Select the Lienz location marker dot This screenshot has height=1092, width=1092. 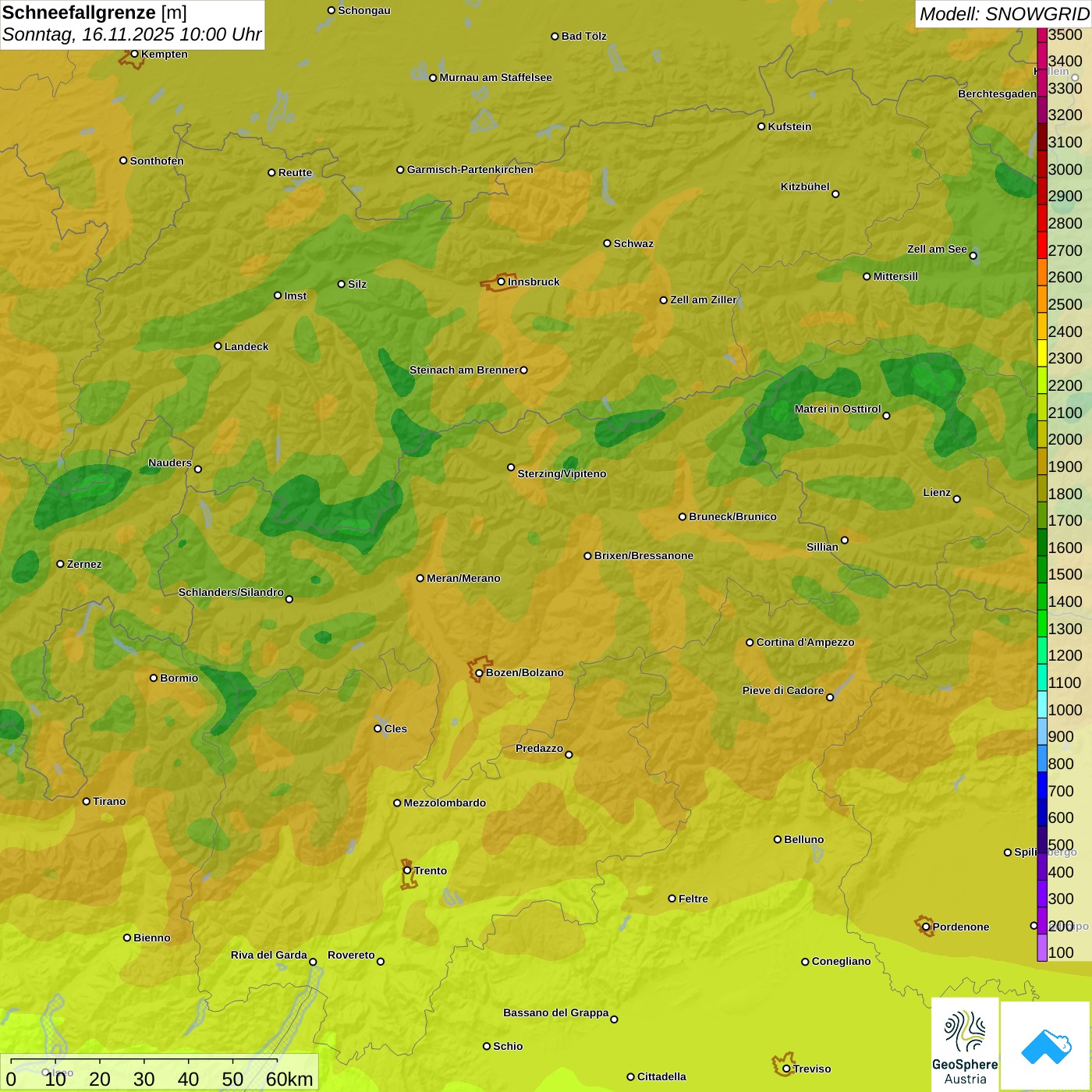957,499
